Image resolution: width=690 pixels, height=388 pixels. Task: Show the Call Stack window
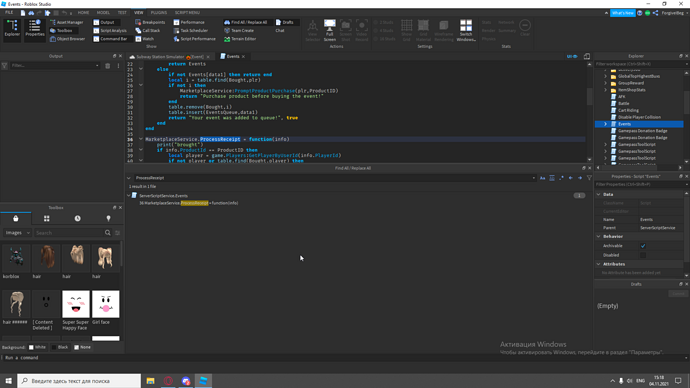coord(147,30)
